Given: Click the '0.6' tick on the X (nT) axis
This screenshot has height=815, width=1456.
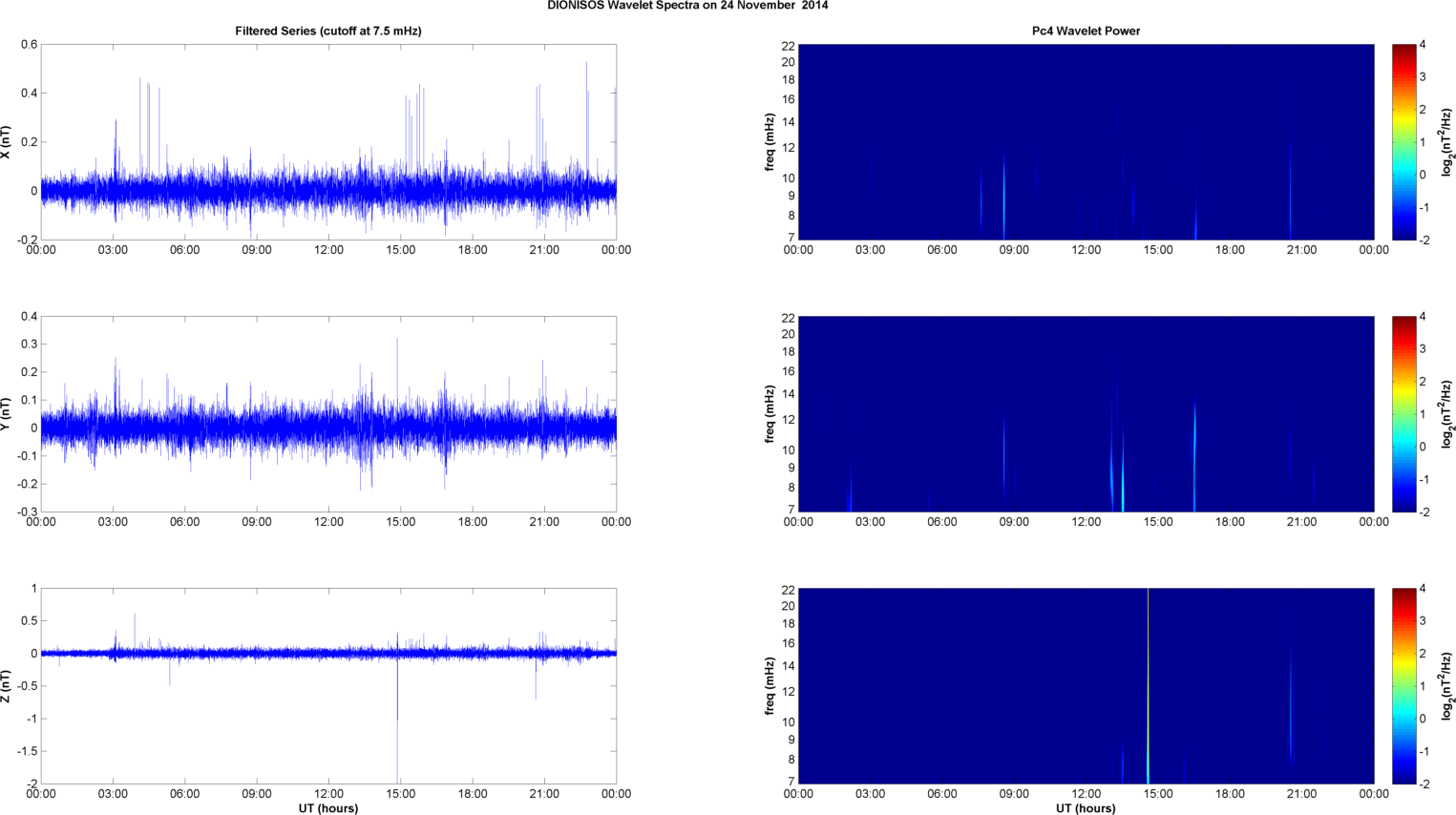Looking at the screenshot, I should click(x=29, y=45).
